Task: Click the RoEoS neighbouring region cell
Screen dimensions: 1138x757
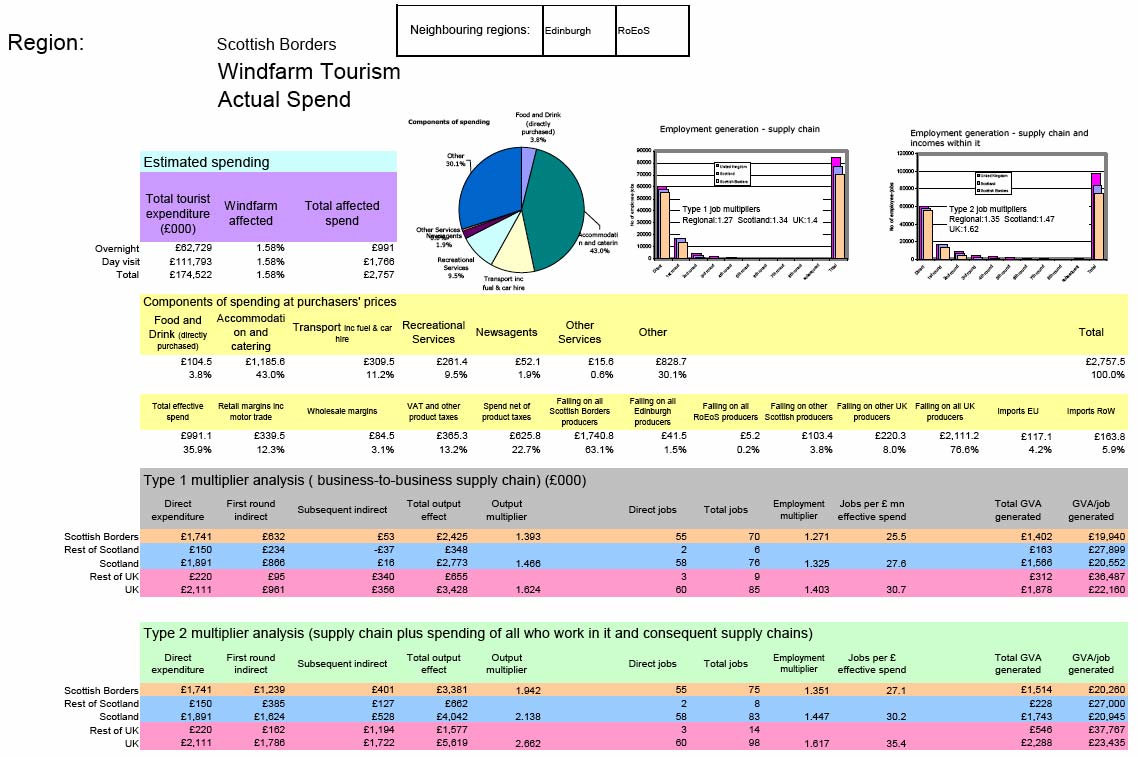Action: pyautogui.click(x=652, y=30)
